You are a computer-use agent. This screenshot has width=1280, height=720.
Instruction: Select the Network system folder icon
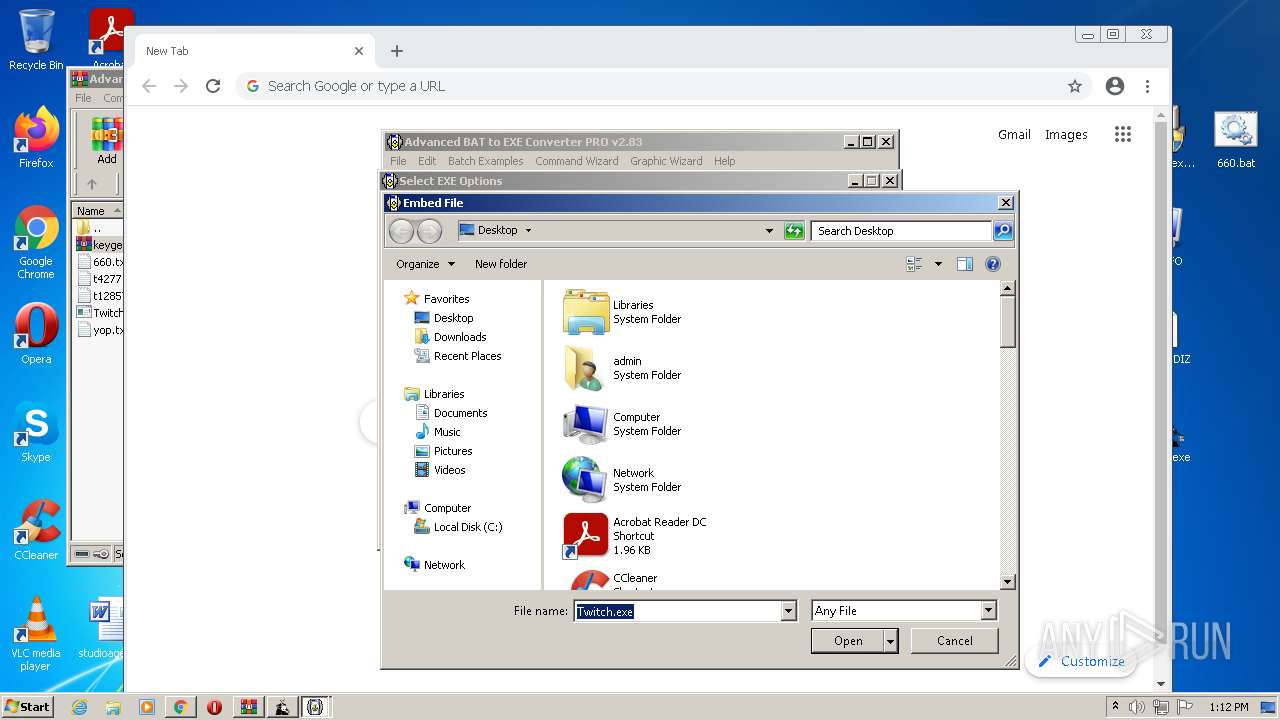pyautogui.click(x=586, y=480)
